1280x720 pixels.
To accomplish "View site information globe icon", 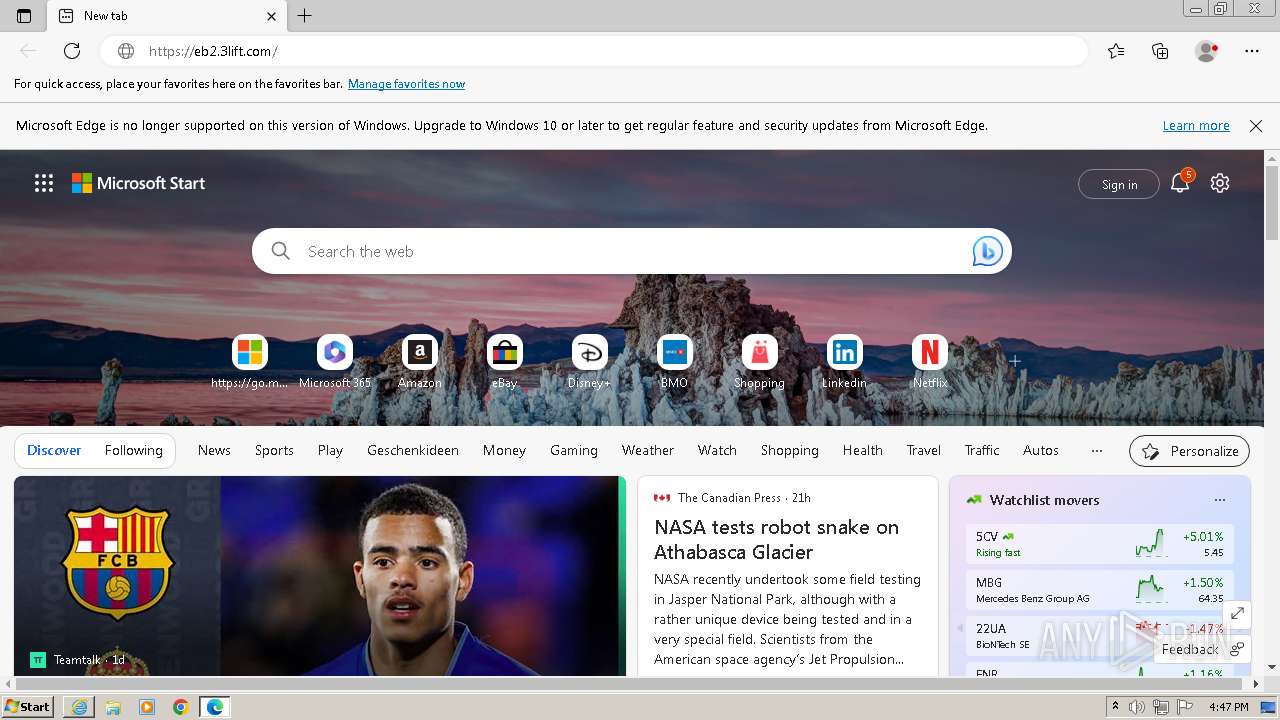I will click(126, 51).
